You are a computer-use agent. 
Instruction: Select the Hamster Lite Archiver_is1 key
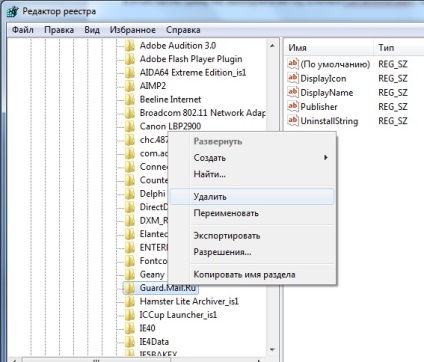pos(189,301)
